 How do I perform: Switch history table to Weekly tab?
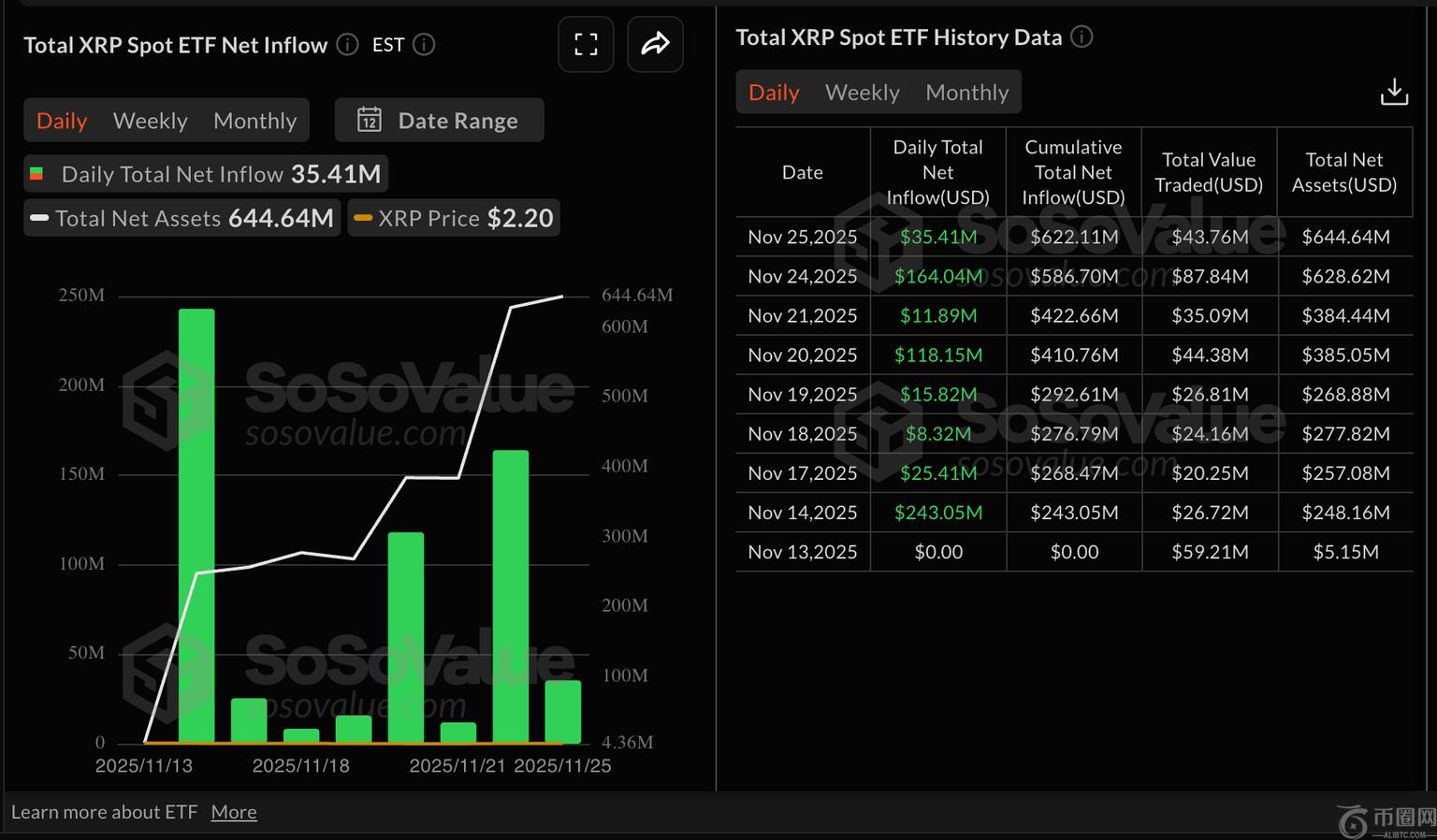click(x=862, y=93)
